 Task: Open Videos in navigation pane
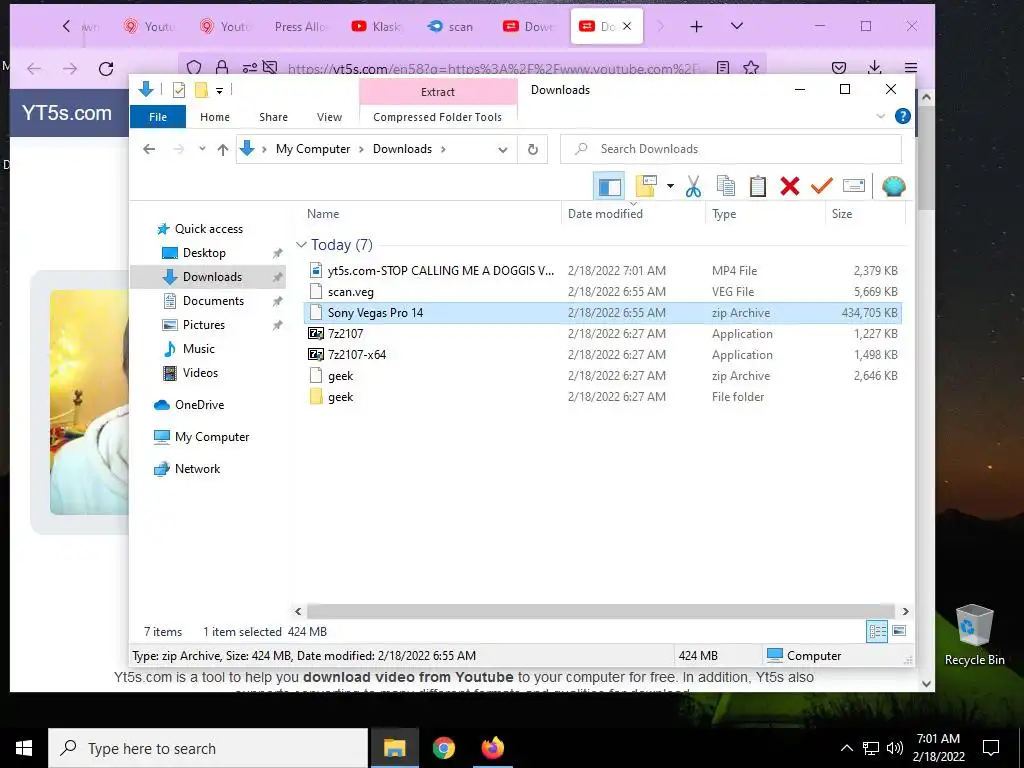200,373
